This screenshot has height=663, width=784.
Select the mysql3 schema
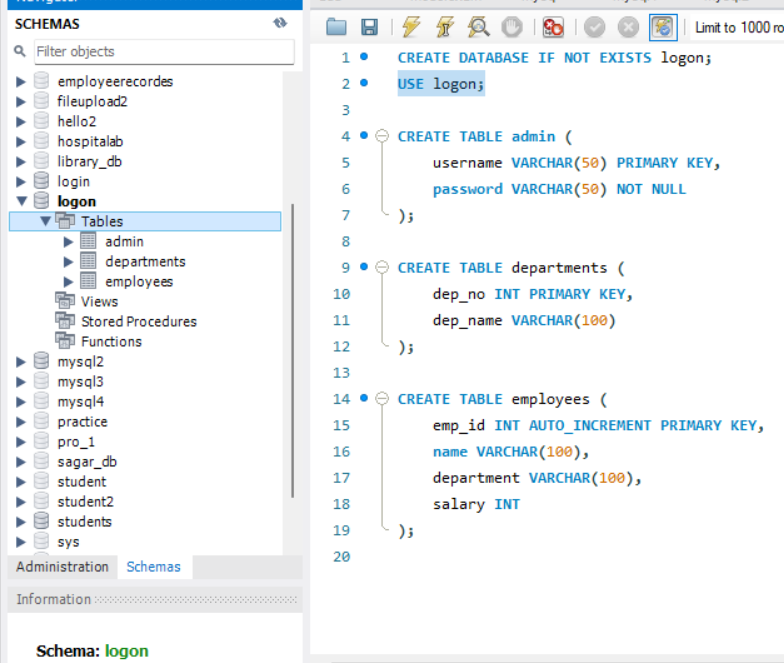80,382
